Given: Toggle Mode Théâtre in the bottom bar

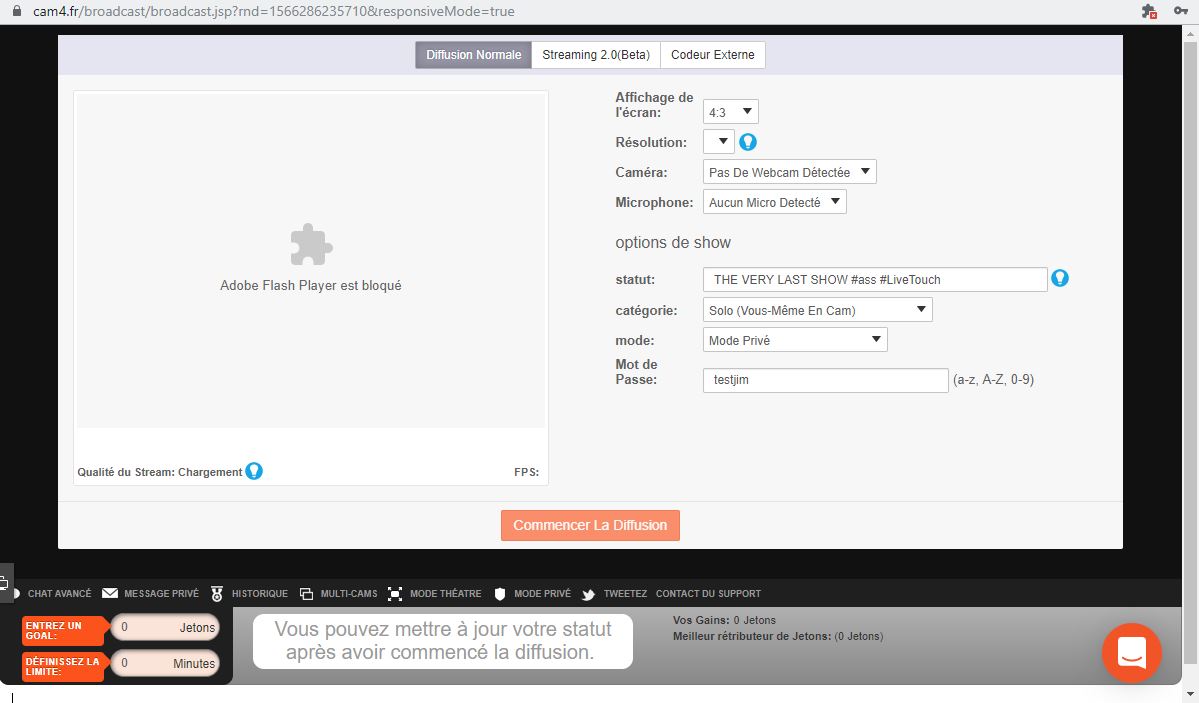Looking at the screenshot, I should [434, 594].
